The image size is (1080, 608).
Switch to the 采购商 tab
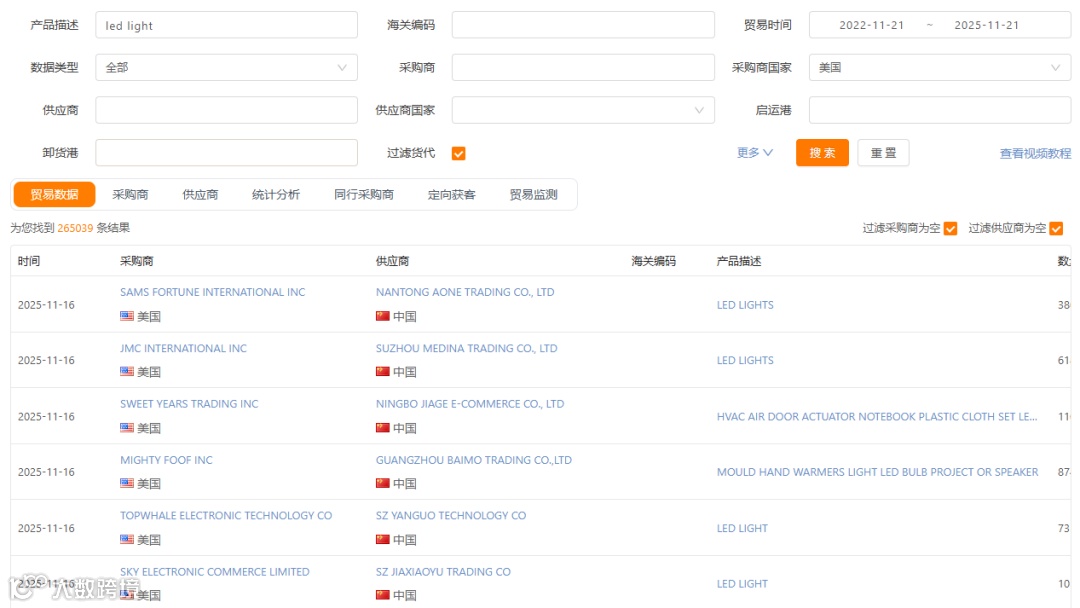130,195
